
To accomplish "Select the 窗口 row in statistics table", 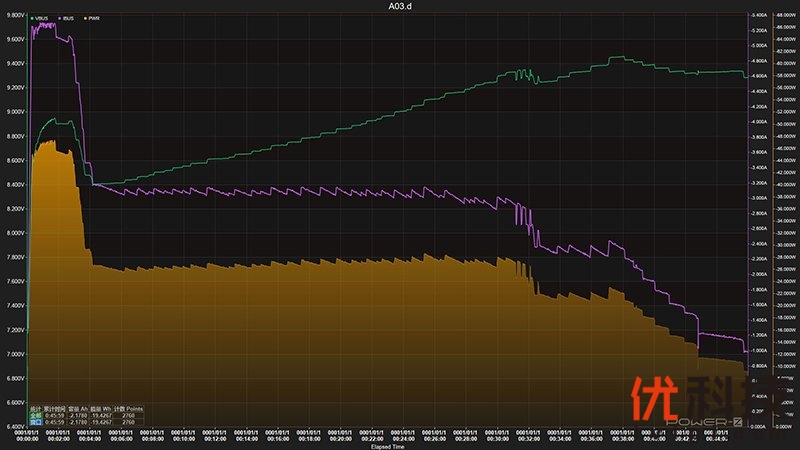I will pos(36,421).
